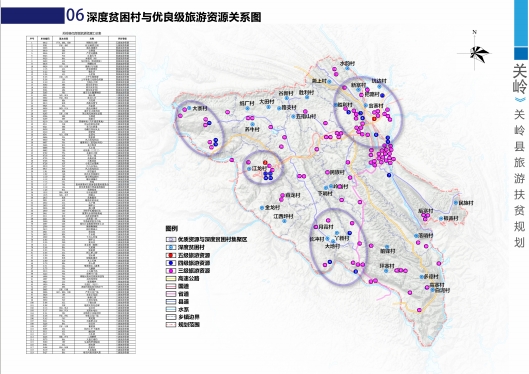Click the village marker below 大田村 label
Image resolution: width=529 pixels, height=374 pixels.
(269, 107)
